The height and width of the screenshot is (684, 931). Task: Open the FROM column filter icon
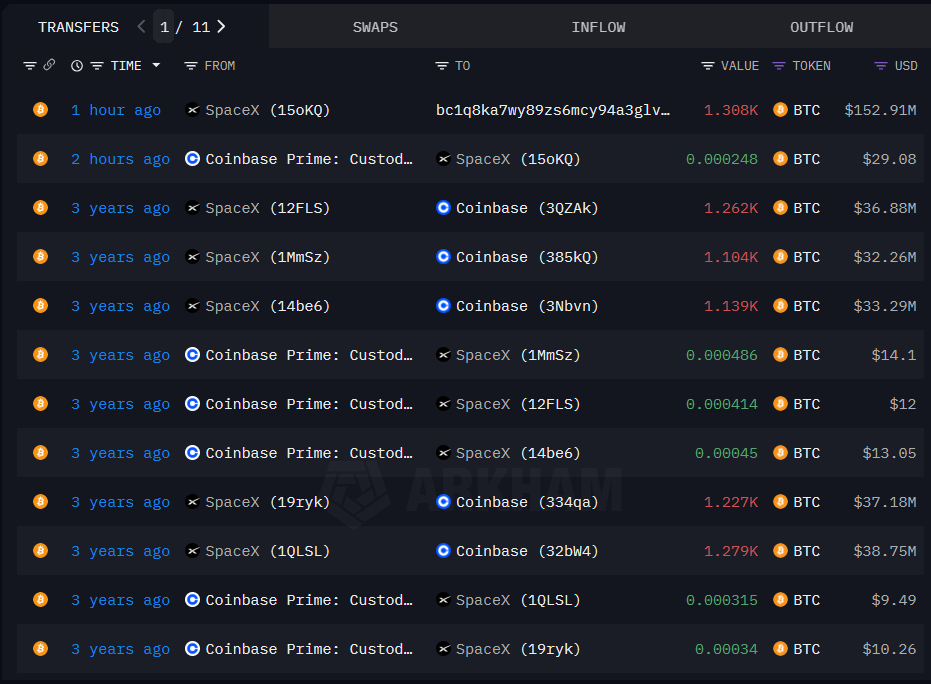[x=191, y=66]
